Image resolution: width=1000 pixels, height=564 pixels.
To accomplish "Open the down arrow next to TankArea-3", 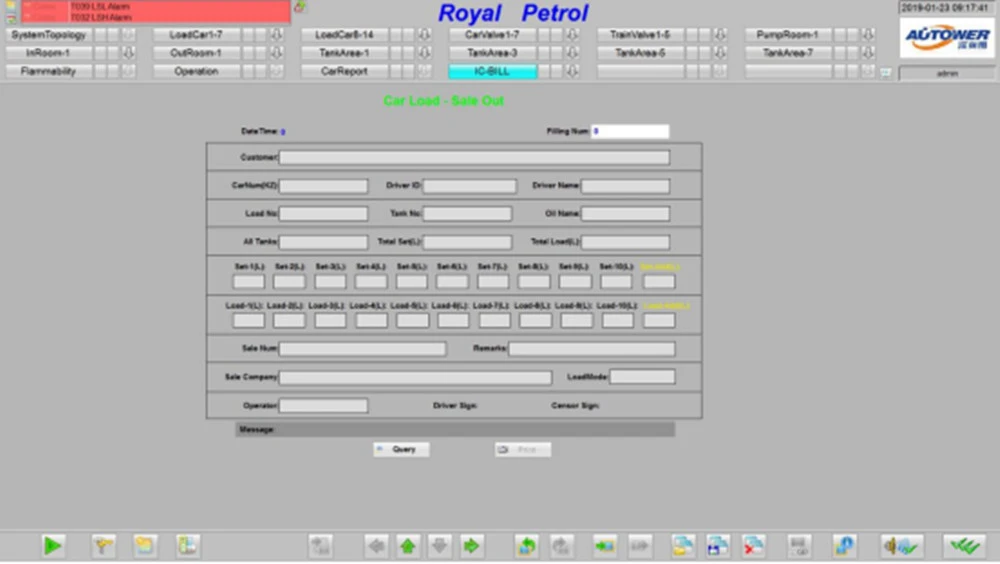I will click(x=572, y=53).
